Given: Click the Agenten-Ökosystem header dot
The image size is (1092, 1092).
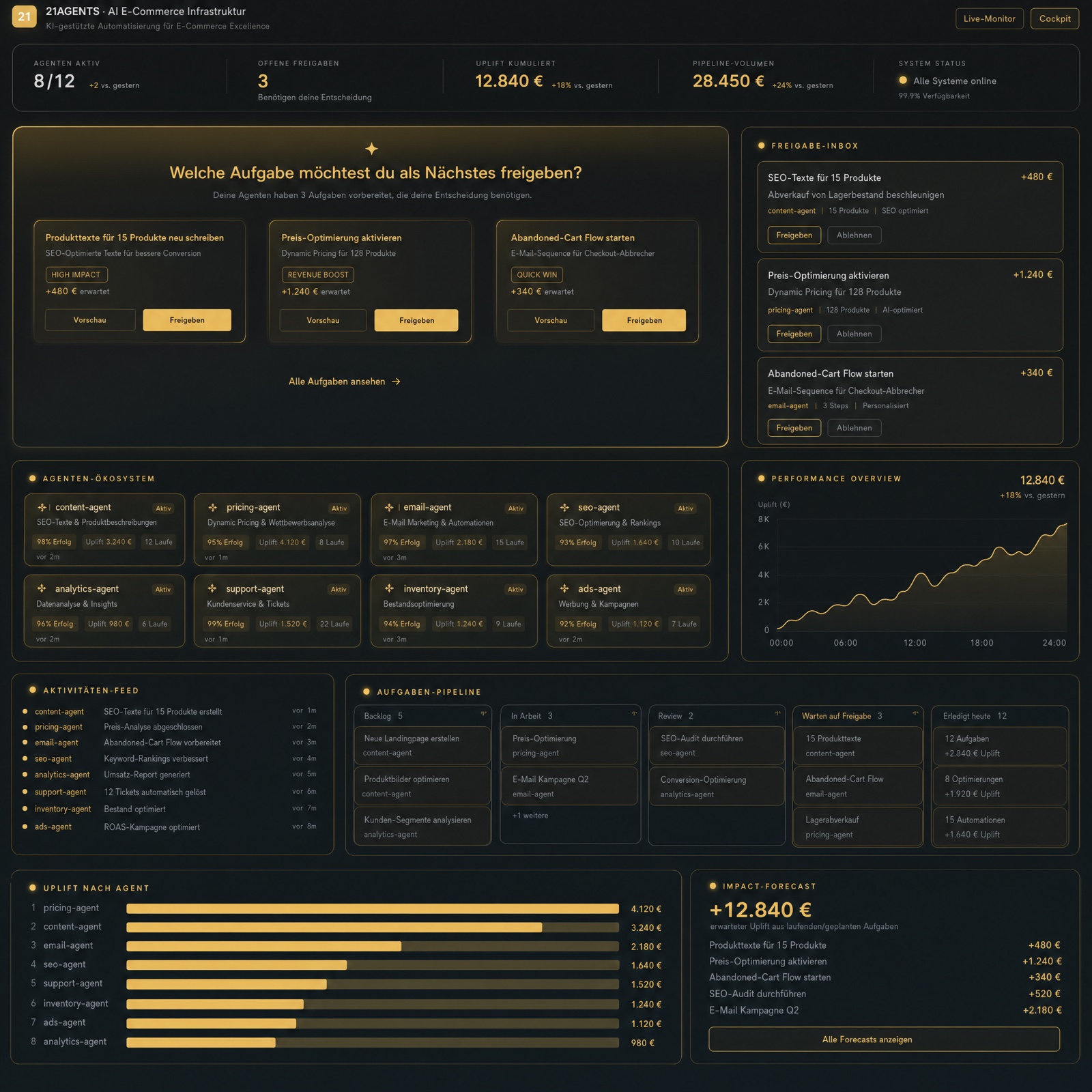Looking at the screenshot, I should click(32, 478).
